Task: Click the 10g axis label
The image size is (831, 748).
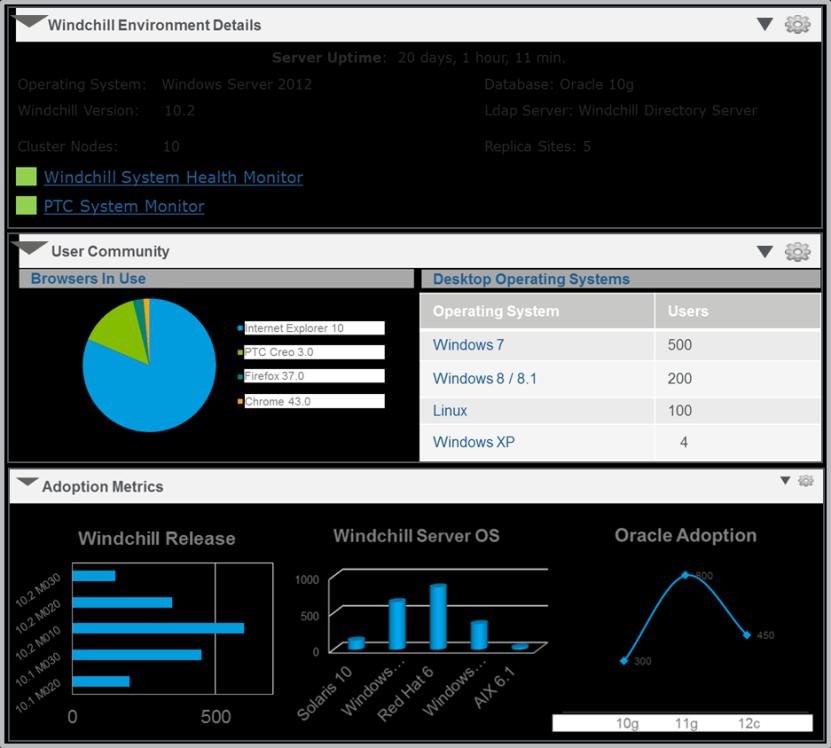Action: pyautogui.click(x=627, y=724)
